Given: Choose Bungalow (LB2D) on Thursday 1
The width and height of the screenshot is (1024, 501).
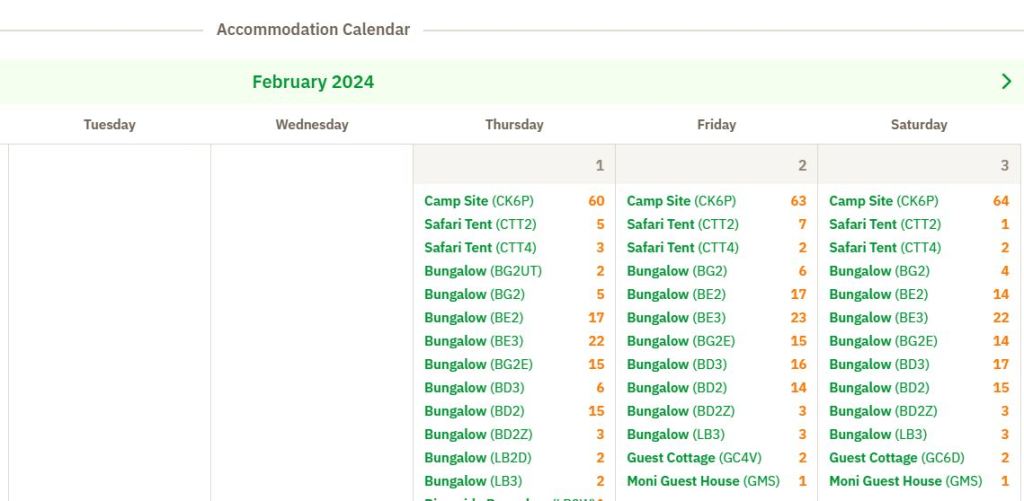Looking at the screenshot, I should tap(477, 458).
